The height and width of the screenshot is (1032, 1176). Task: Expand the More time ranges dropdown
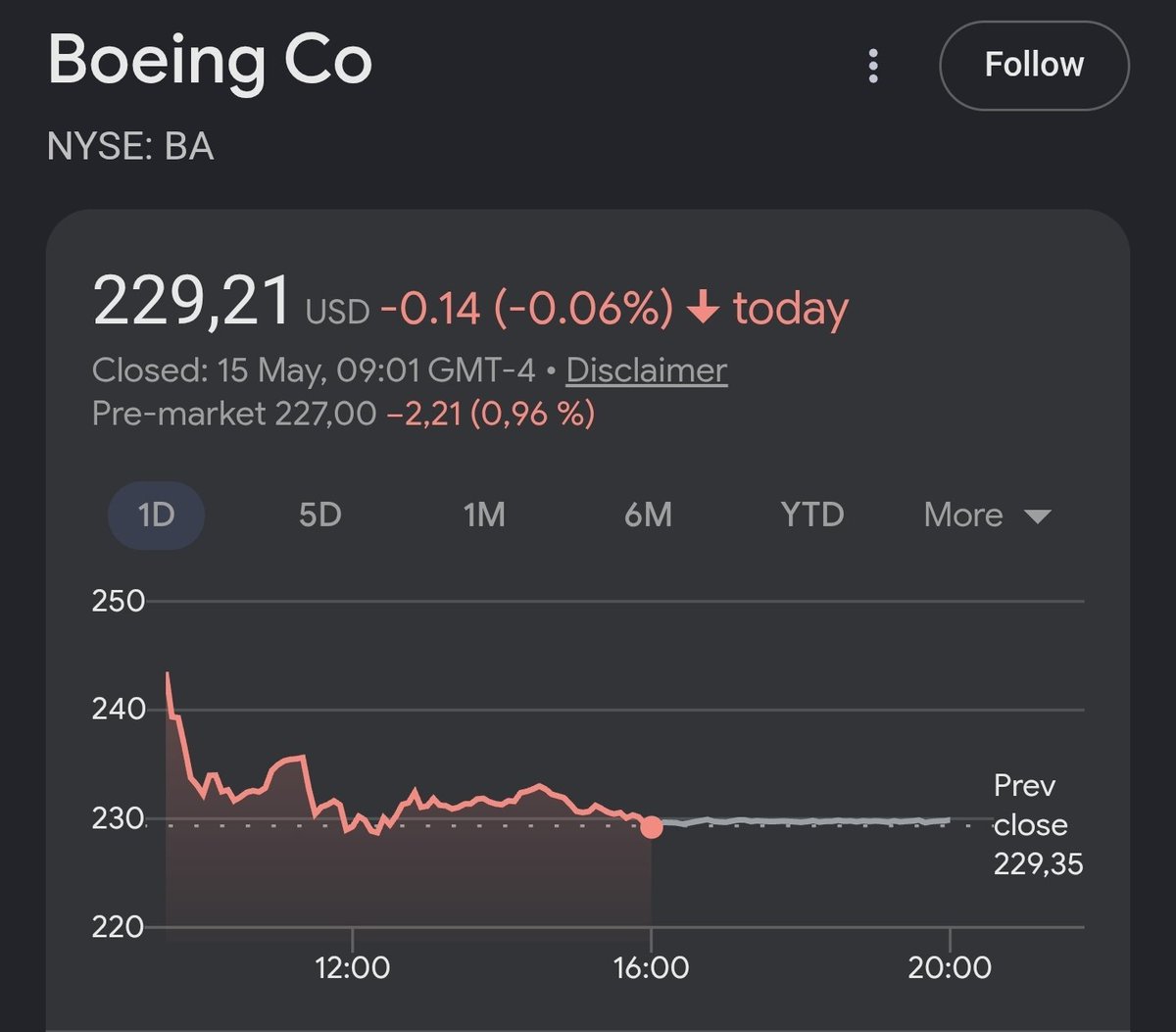987,515
